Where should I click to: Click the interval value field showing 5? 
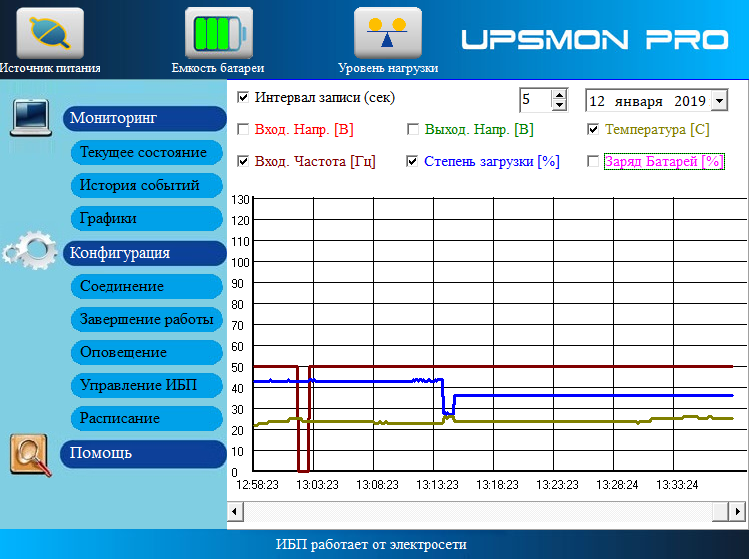pyautogui.click(x=535, y=100)
